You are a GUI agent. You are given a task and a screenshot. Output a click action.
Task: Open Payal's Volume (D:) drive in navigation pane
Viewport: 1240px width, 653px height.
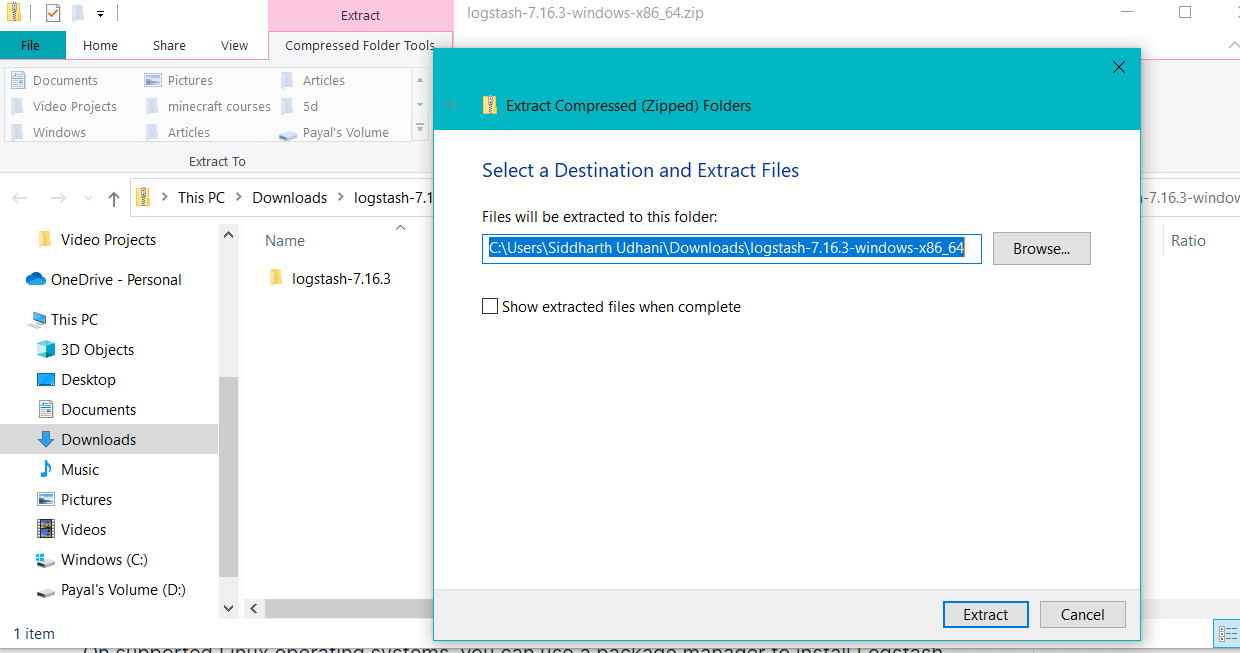coord(123,589)
